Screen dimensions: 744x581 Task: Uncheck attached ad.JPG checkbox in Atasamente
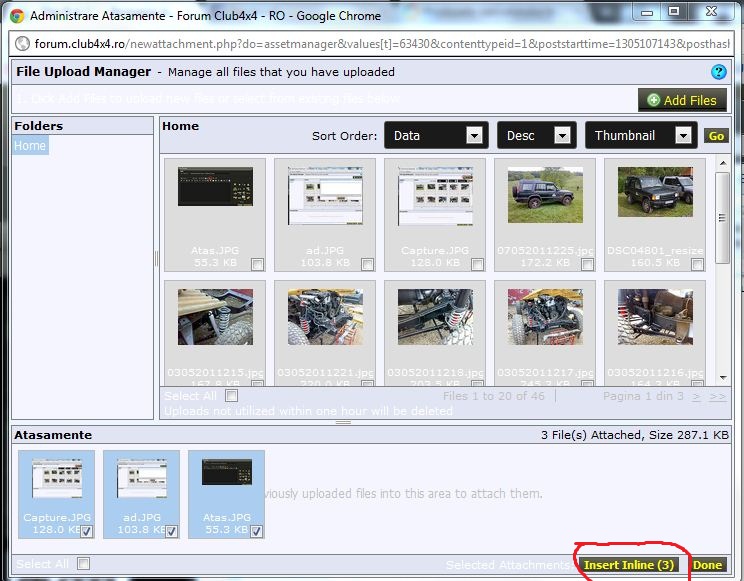[171, 531]
